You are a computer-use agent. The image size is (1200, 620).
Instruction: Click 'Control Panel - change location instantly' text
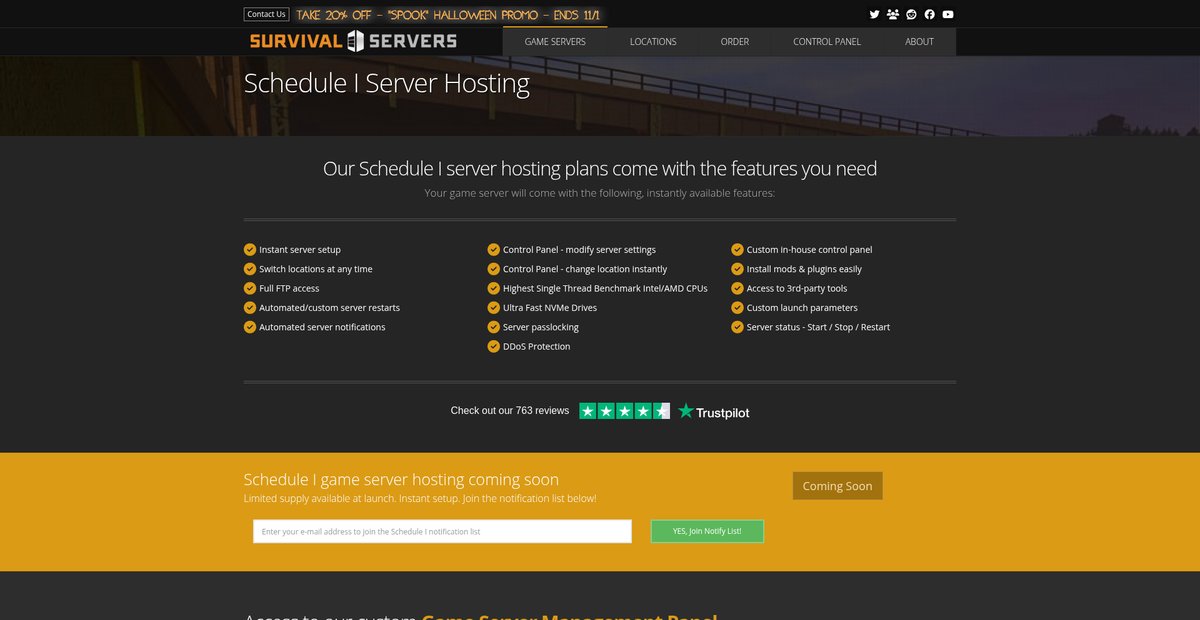click(x=585, y=269)
